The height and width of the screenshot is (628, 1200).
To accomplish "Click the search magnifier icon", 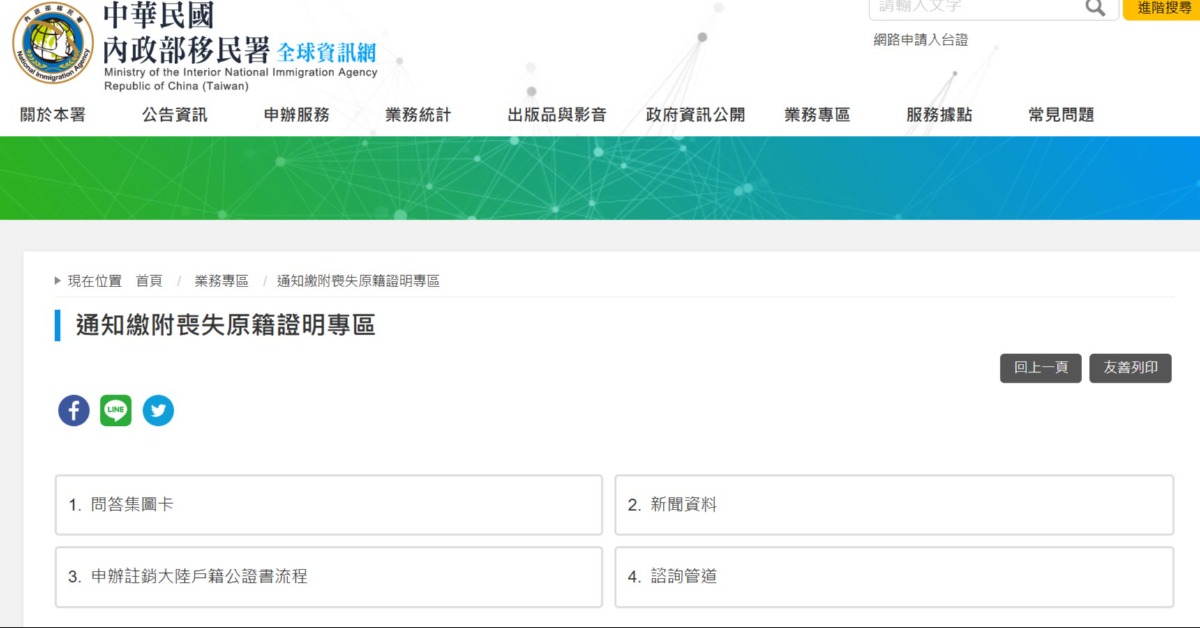I will [x=1095, y=8].
